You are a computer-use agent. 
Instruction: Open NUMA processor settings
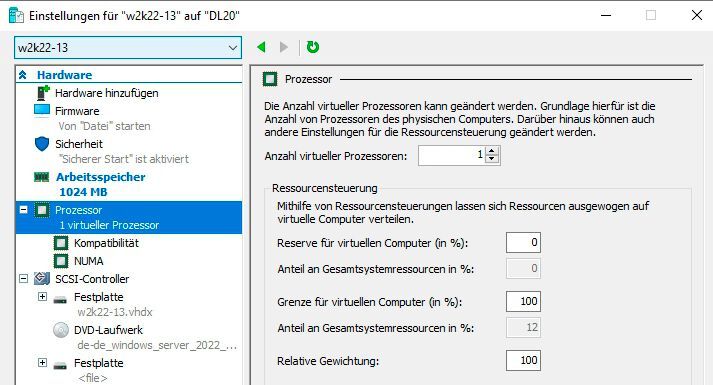(x=88, y=261)
